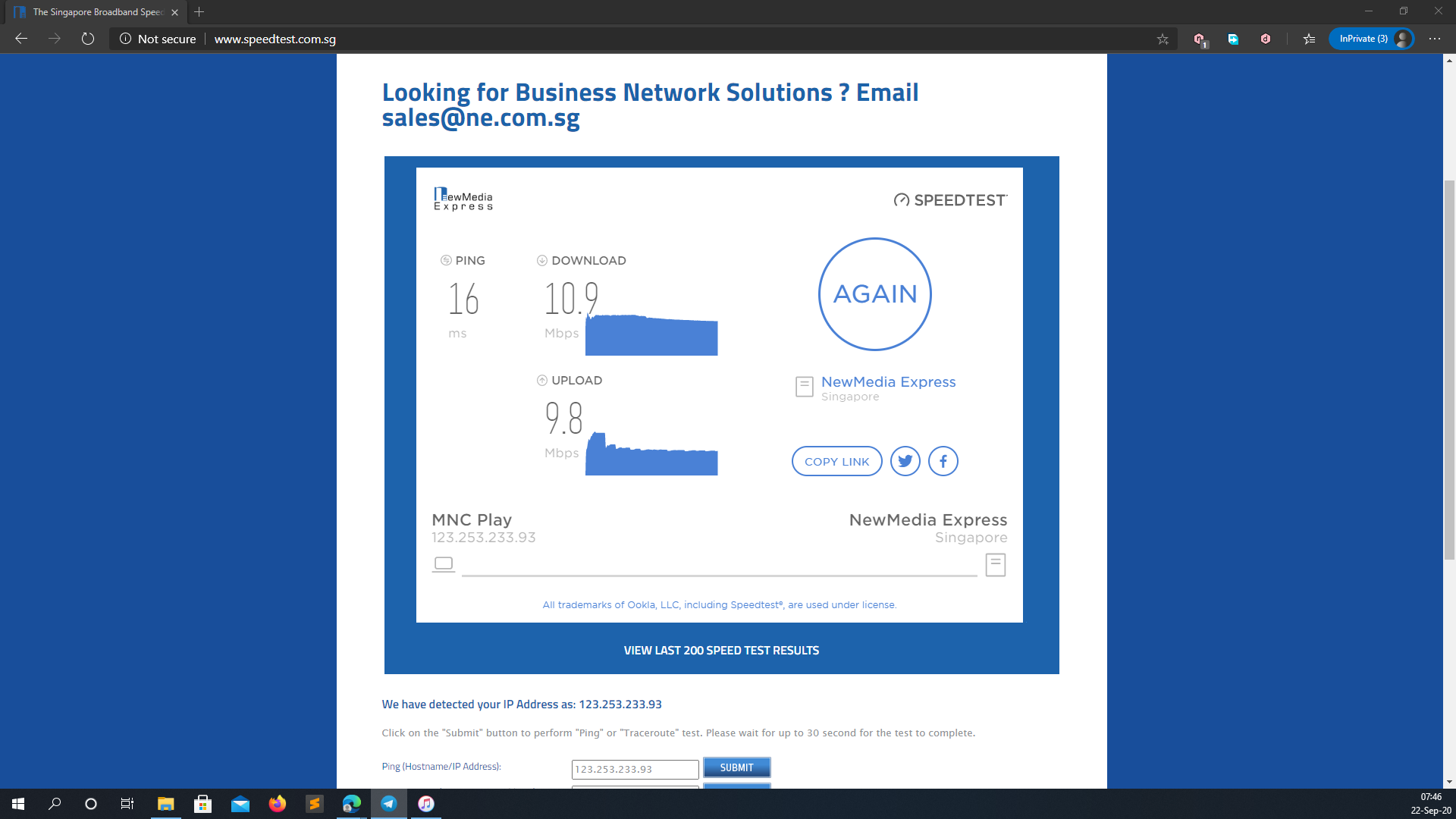Click the Twitter share icon

click(905, 461)
